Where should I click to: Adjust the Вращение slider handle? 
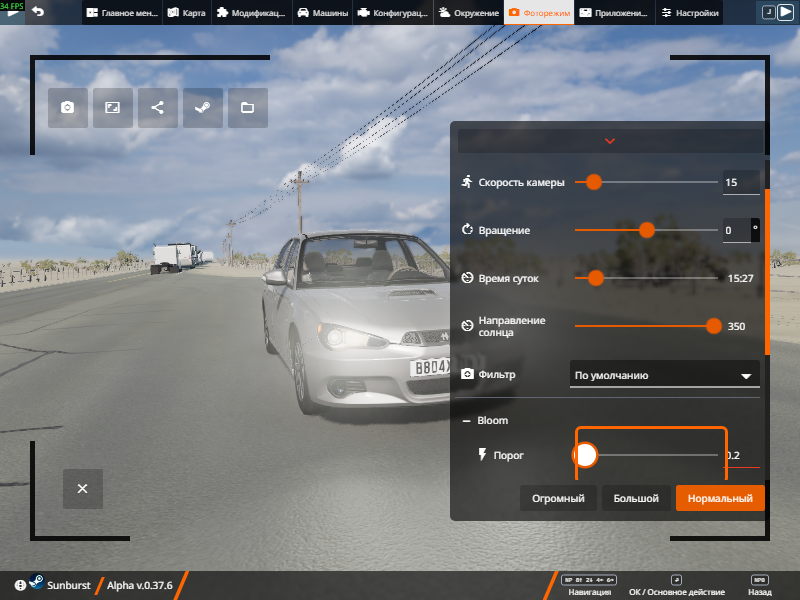point(647,230)
